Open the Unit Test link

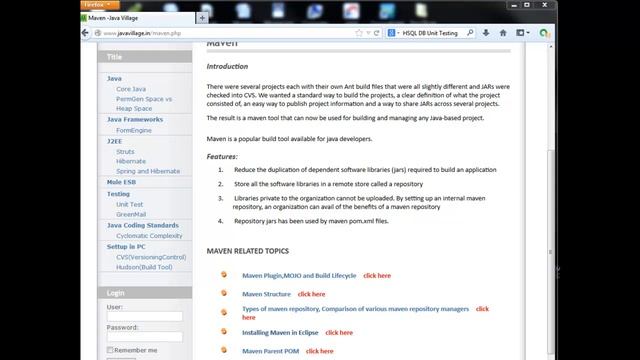[129, 204]
